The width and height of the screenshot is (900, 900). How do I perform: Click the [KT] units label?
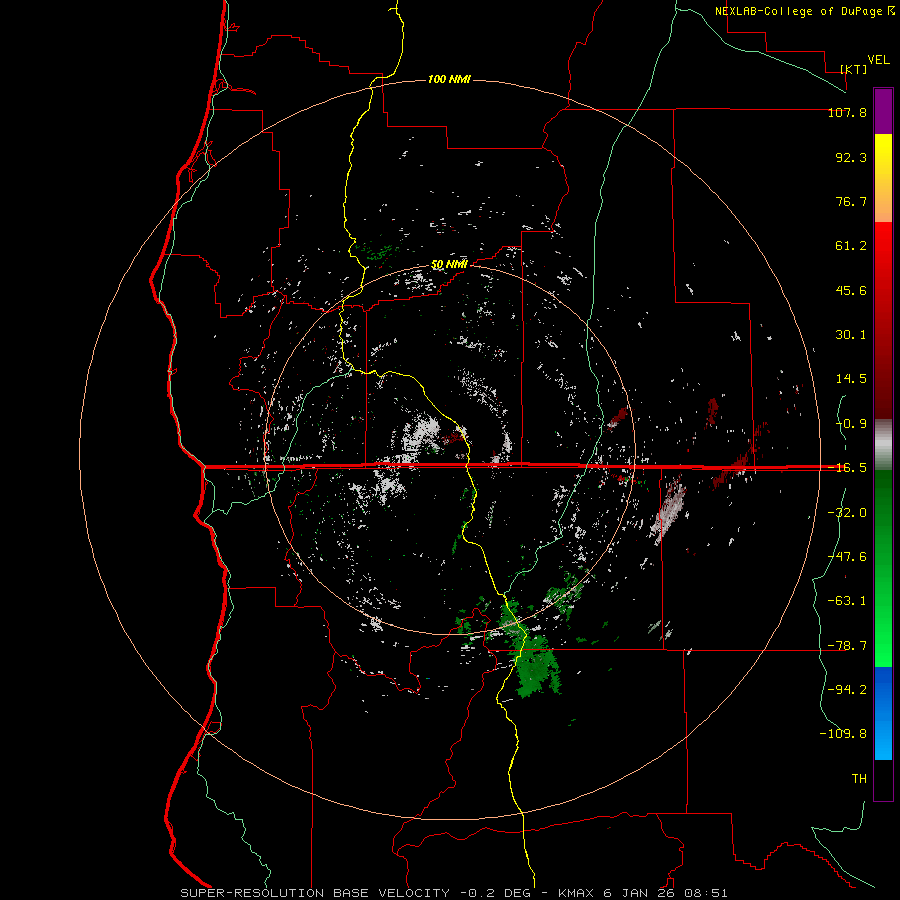pyautogui.click(x=854, y=69)
